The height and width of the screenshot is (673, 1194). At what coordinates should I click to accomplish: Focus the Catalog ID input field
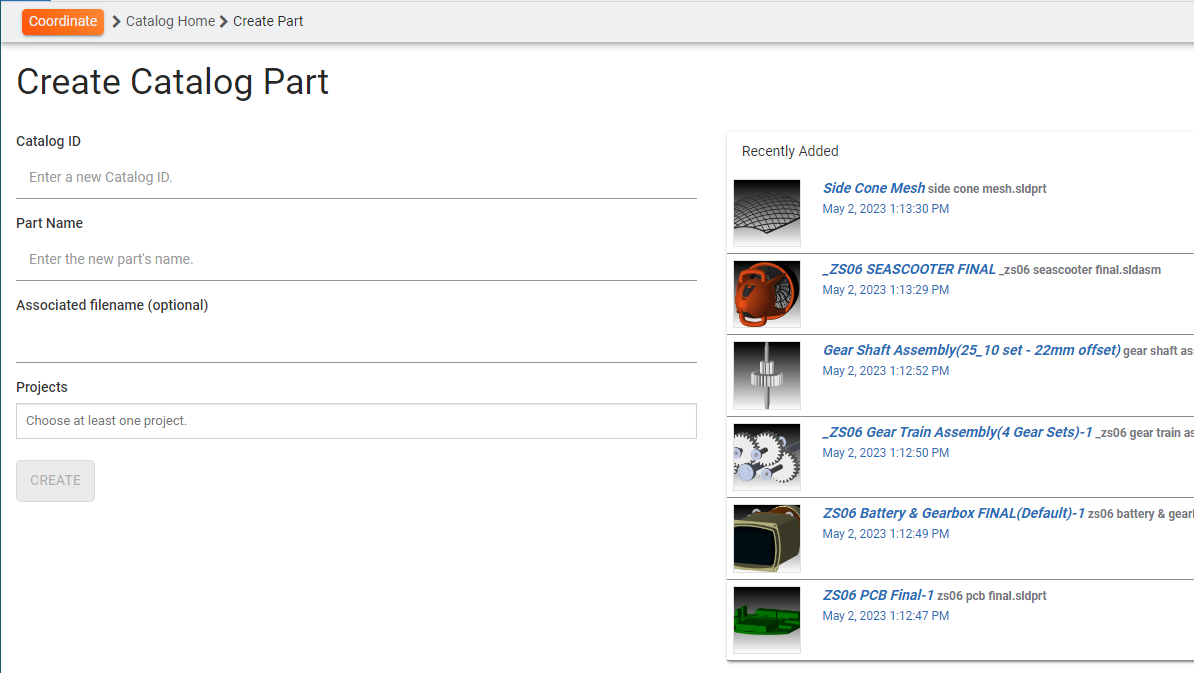(356, 177)
